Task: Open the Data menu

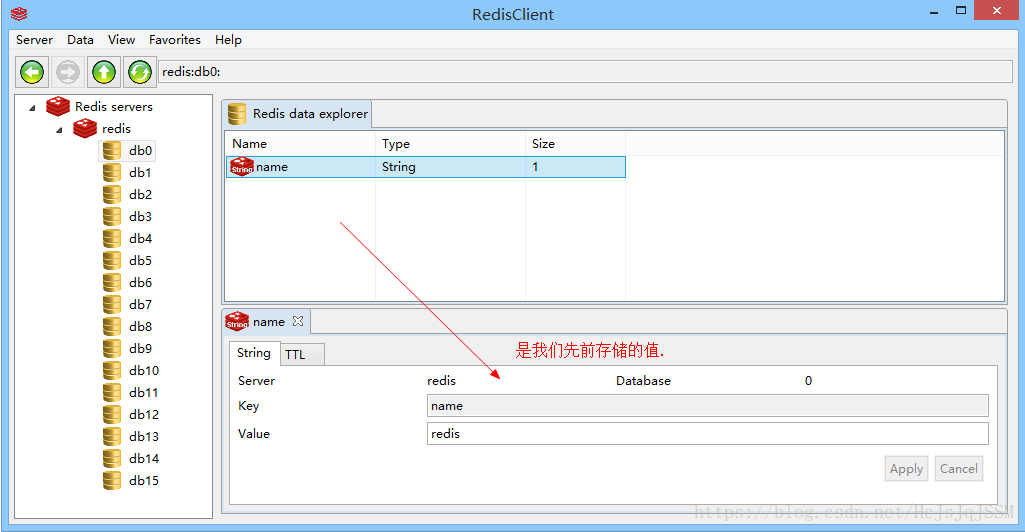Action: click(x=80, y=40)
